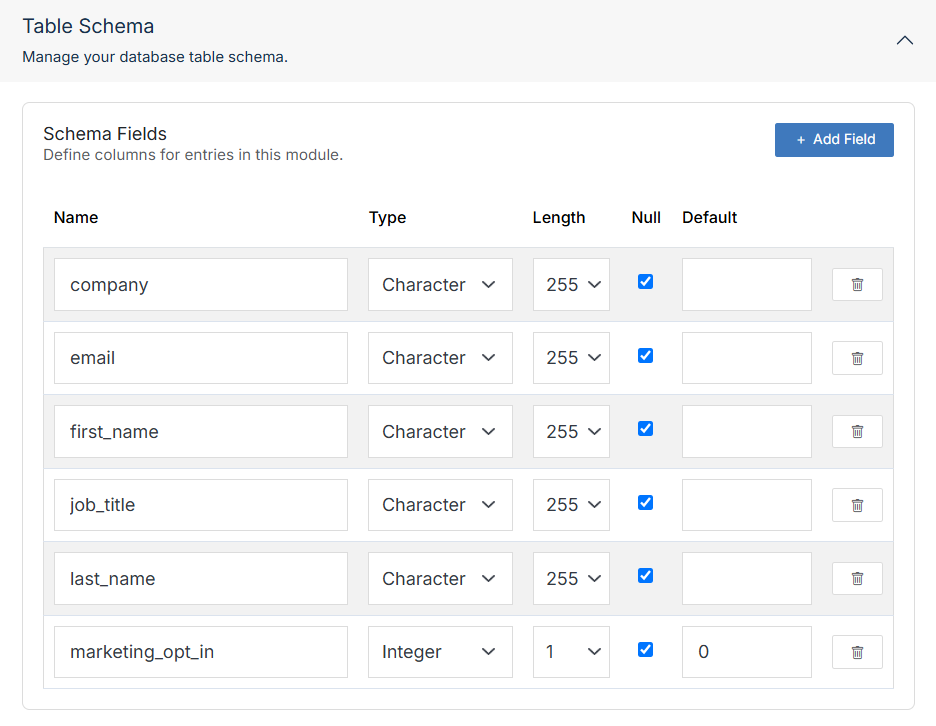Click into the last_name name input
This screenshot has width=936, height=726.
pyautogui.click(x=201, y=579)
